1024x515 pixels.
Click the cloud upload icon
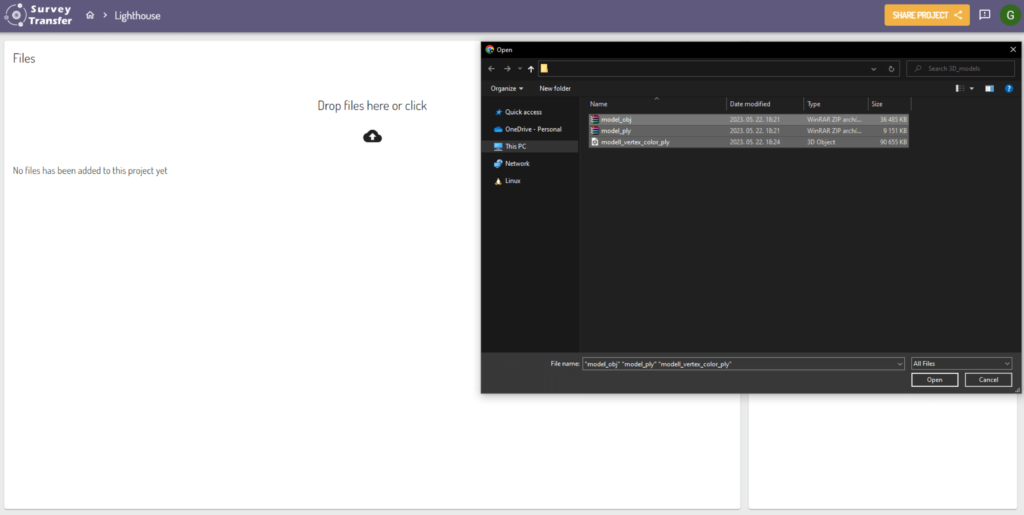[372, 136]
